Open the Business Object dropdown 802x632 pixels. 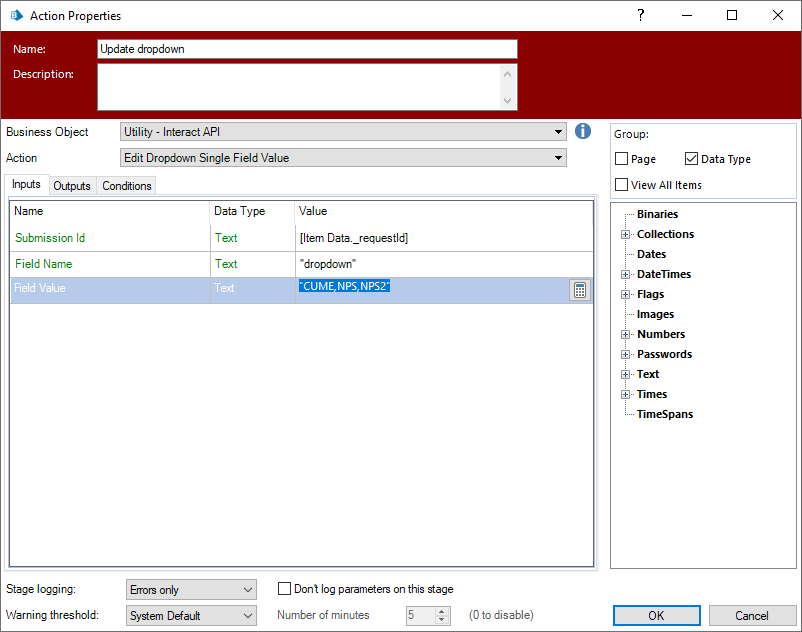(x=343, y=132)
